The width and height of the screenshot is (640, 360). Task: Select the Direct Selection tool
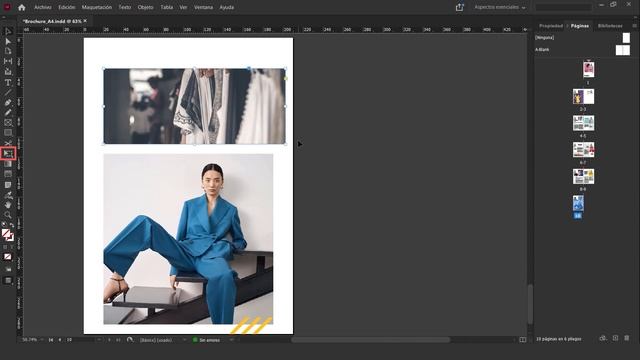click(x=8, y=41)
